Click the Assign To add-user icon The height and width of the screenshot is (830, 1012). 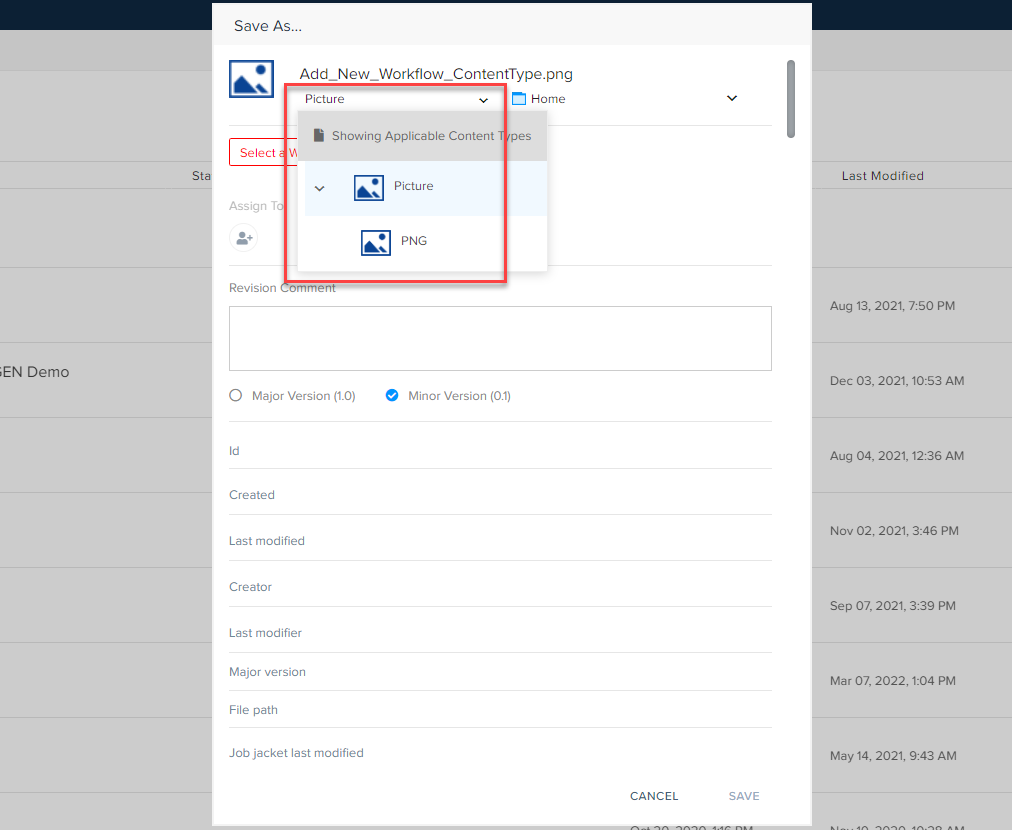coord(244,238)
